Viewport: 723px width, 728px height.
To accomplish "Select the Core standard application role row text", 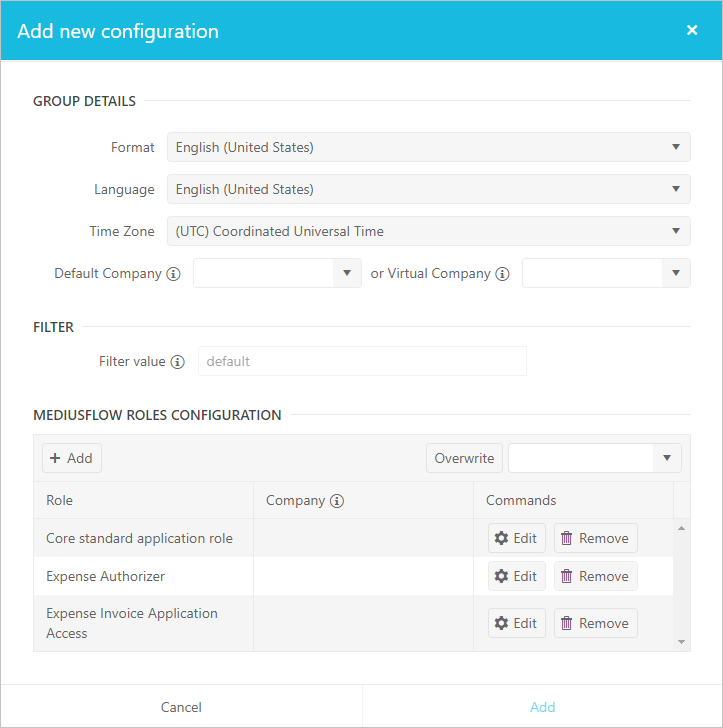I will tap(139, 538).
